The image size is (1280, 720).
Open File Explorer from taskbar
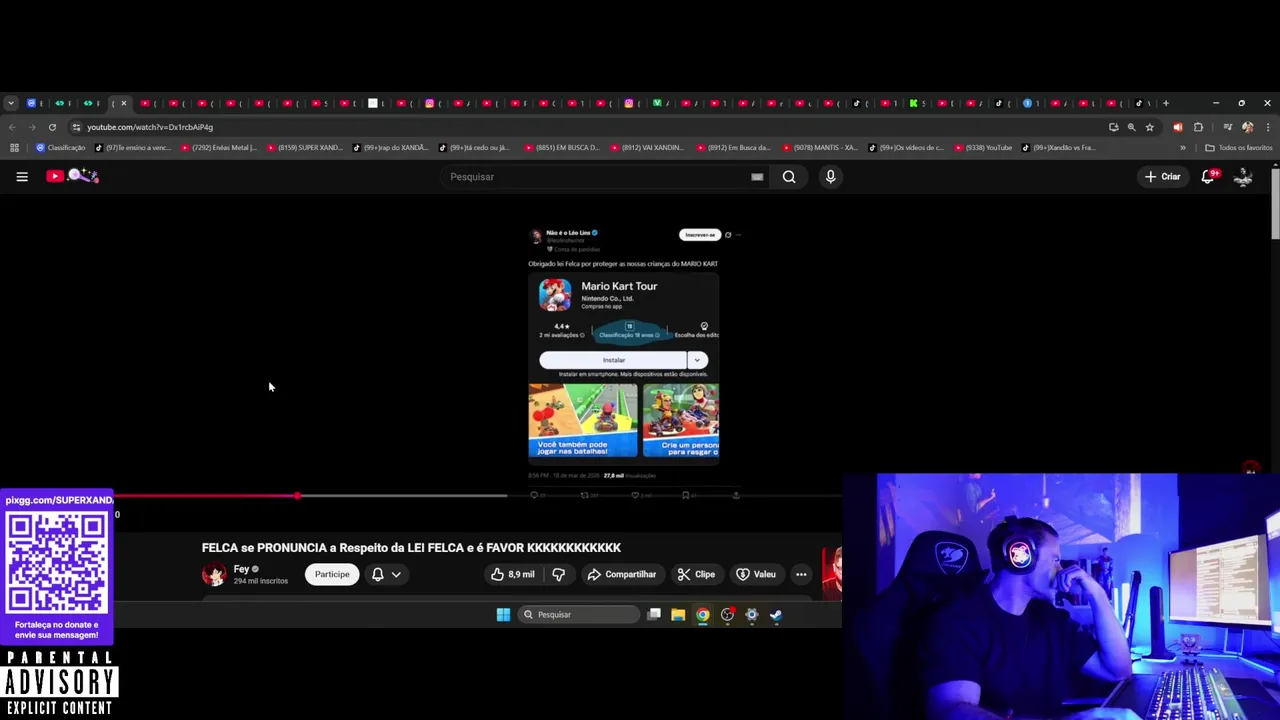pyautogui.click(x=678, y=615)
